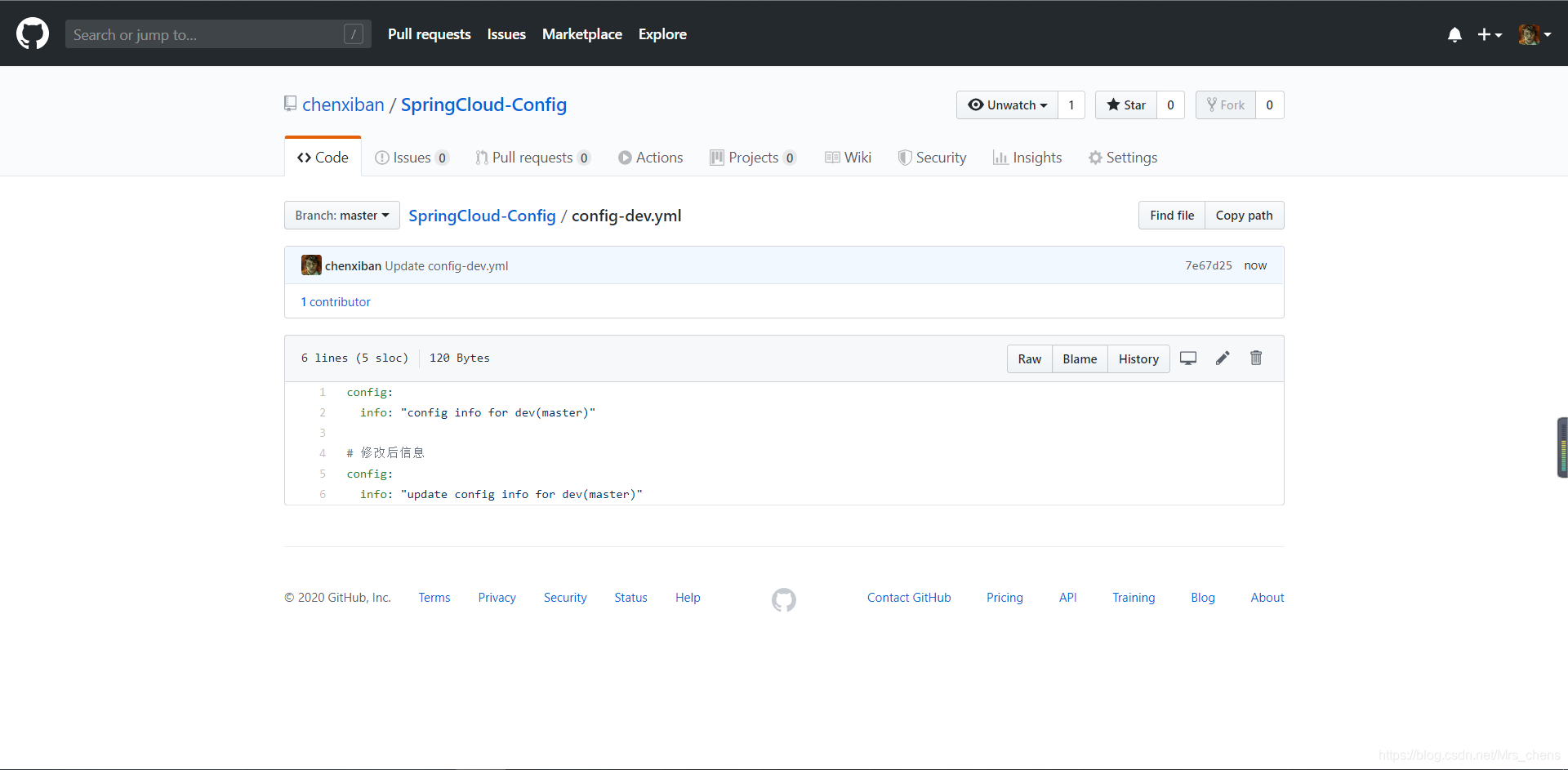
Task: Open the Update config-dev.yml commit message
Action: 447,266
